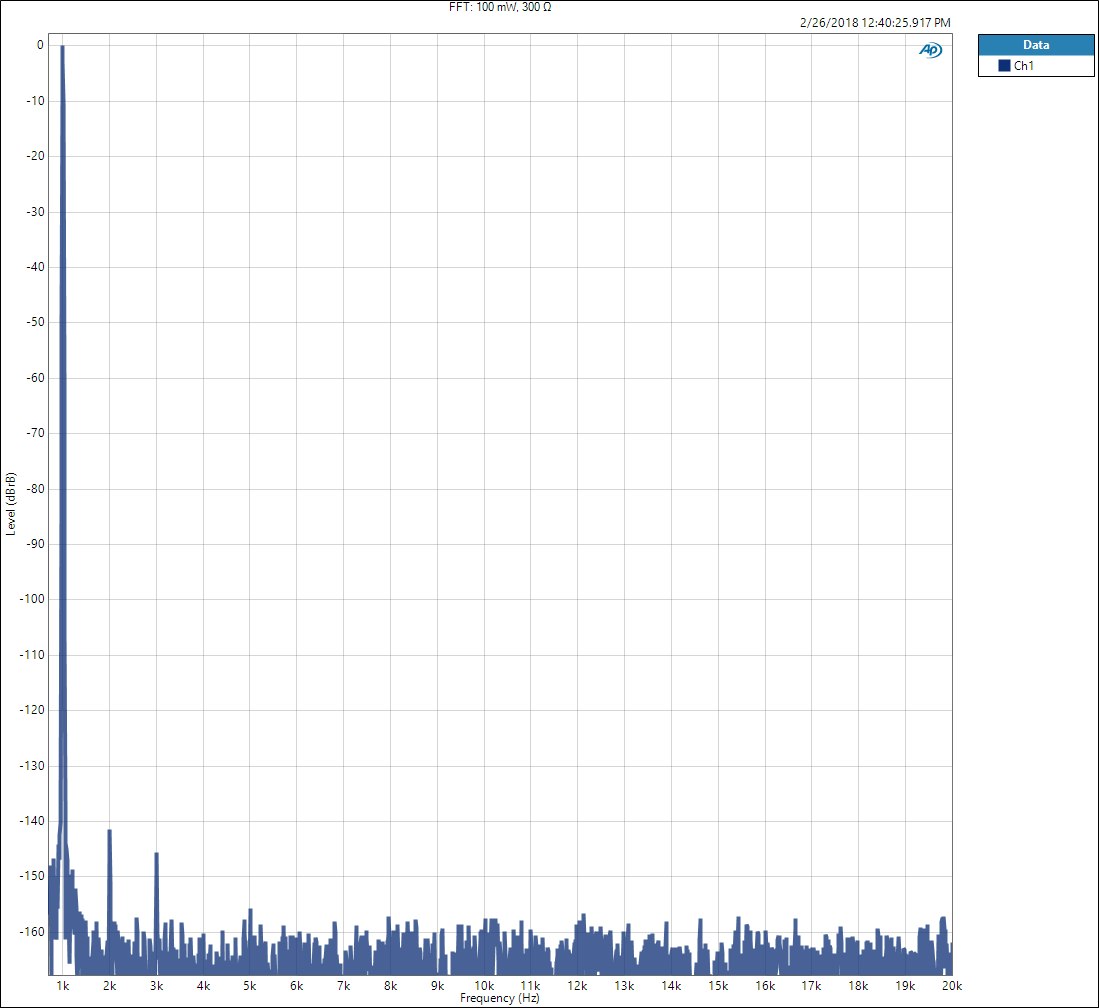Click the Ch1 blue color swatch in legend
This screenshot has height=1008, width=1099.
1004,66
